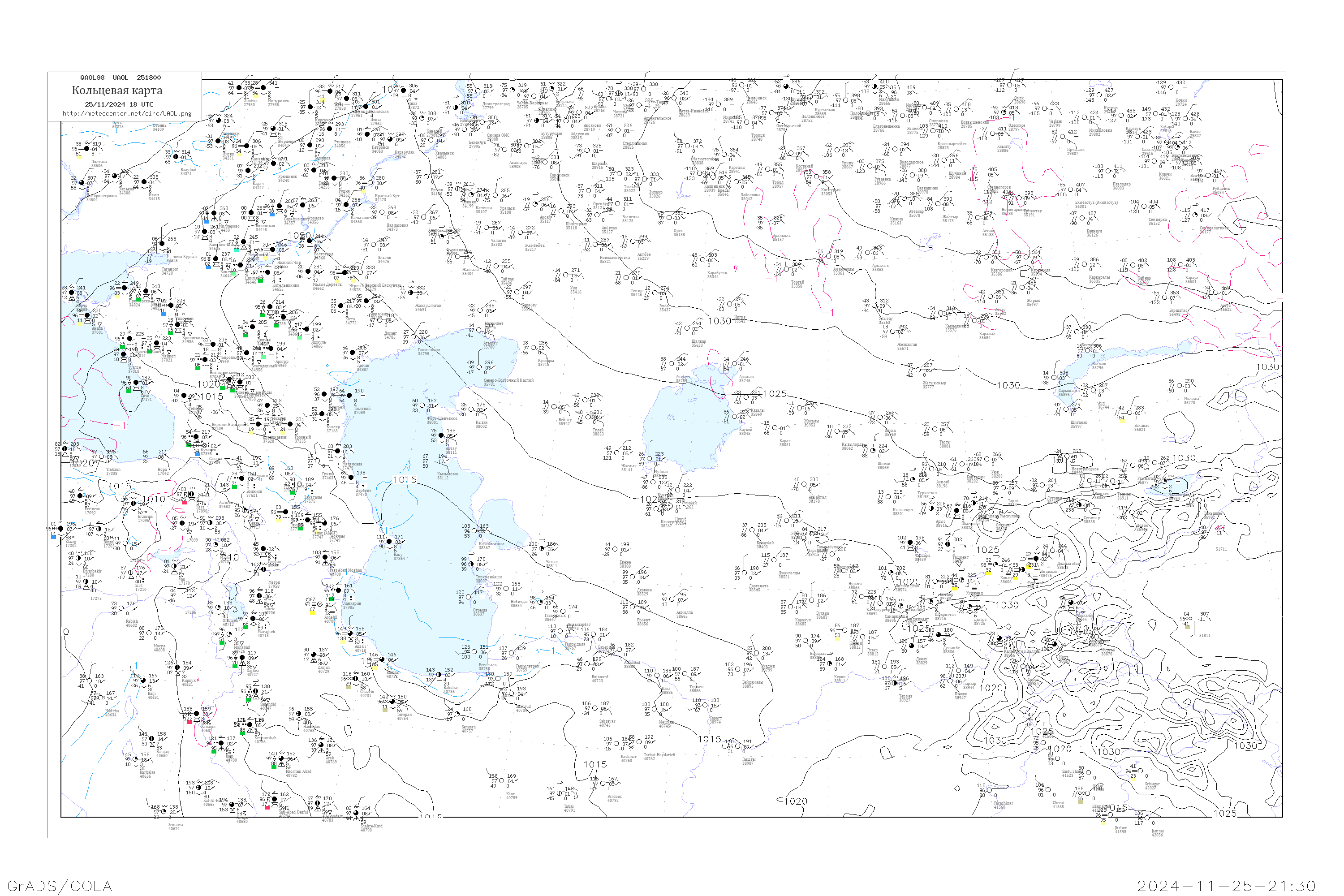
Task: Click the Tabas 40791 station circle
Action: click(x=559, y=794)
